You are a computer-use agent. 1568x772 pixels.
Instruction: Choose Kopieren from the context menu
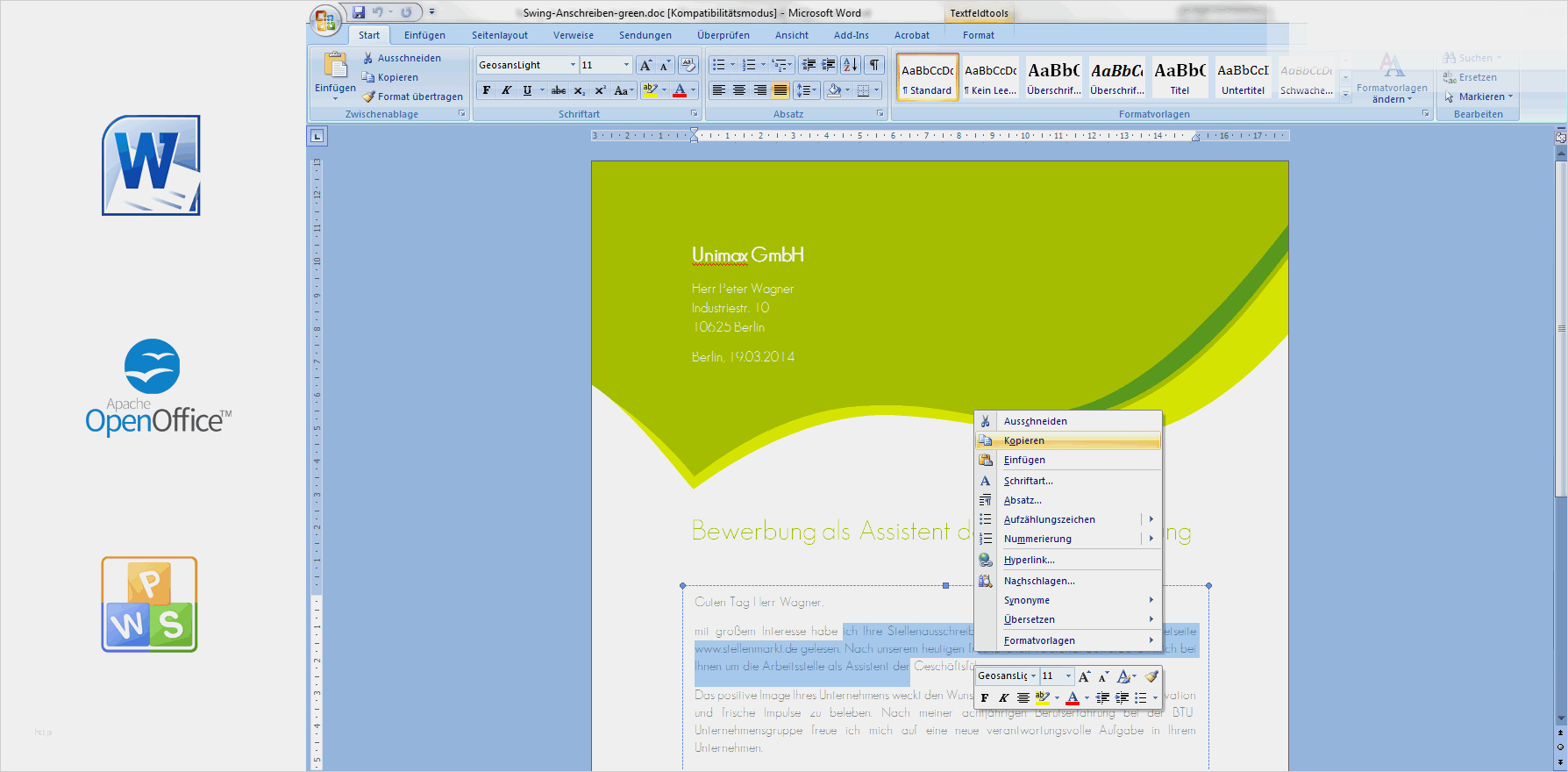pyautogui.click(x=1024, y=440)
